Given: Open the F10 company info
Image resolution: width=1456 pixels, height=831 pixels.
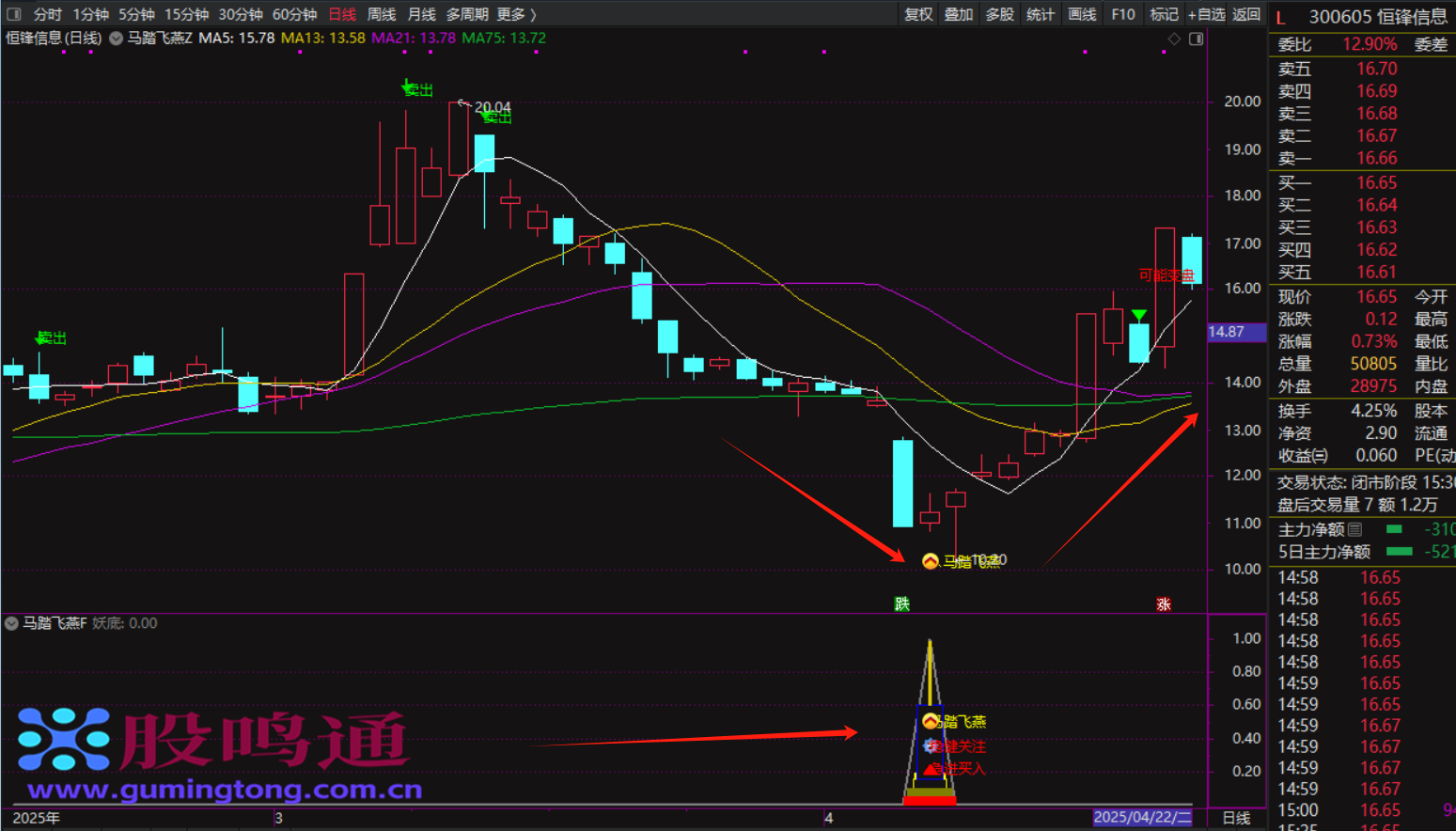Looking at the screenshot, I should click(1122, 14).
